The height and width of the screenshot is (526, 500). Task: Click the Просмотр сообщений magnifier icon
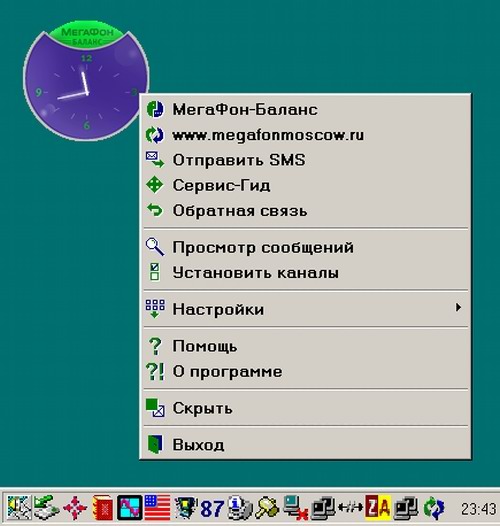tap(155, 247)
